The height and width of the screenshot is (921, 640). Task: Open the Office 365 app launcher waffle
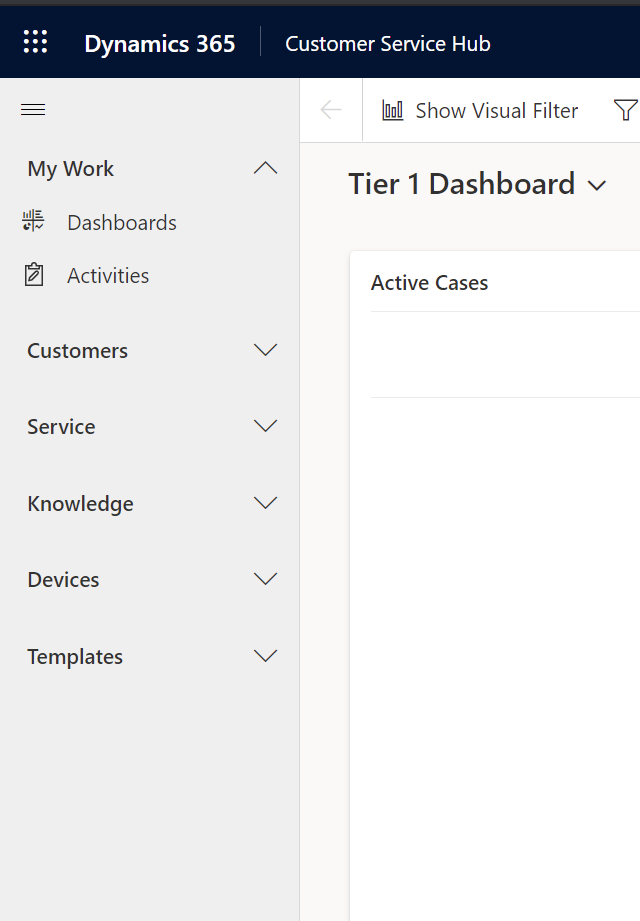(35, 41)
